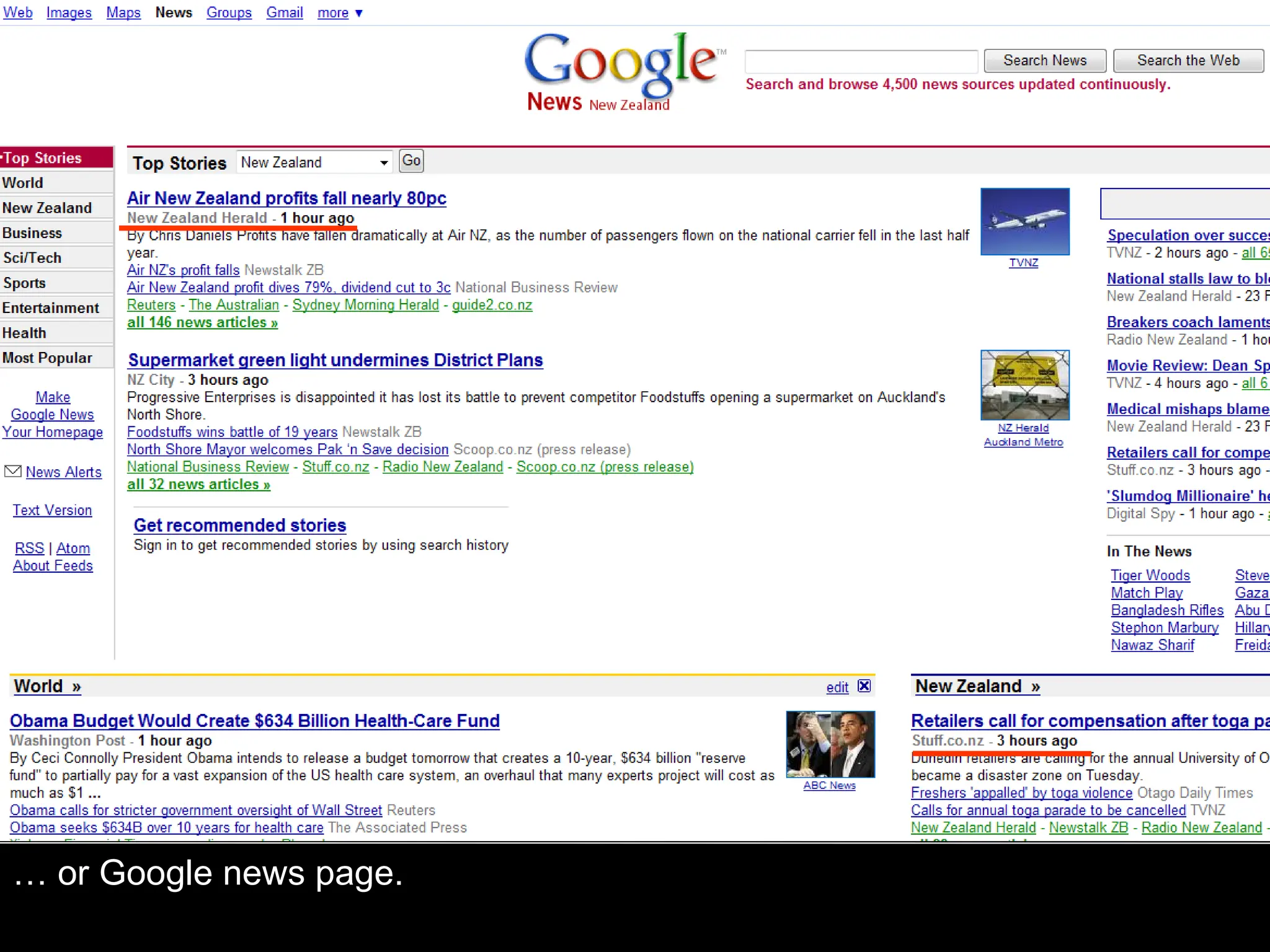The width and height of the screenshot is (1270, 952).
Task: Open the News Alerts envelope icon
Action: [12, 472]
